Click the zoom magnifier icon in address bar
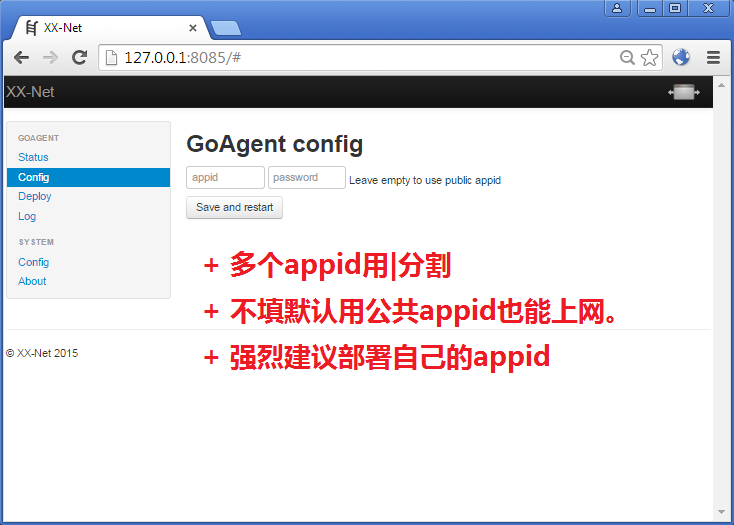This screenshot has height=525, width=734. pos(627,58)
